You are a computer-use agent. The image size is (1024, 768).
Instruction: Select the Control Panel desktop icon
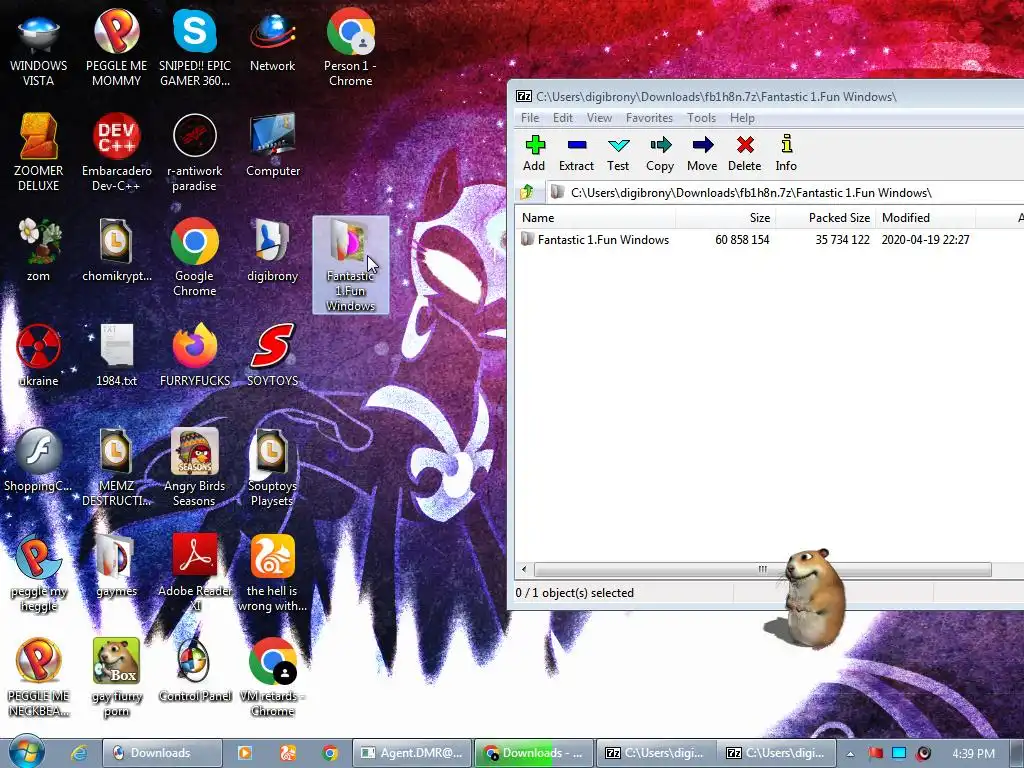coord(195,671)
